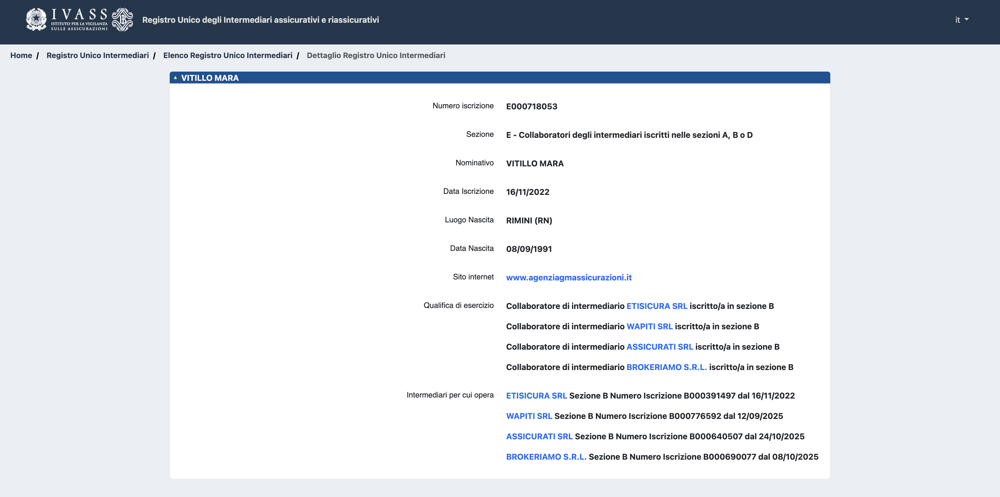Image resolution: width=1000 pixels, height=497 pixels.
Task: Click the date 16/11/2022 beside Data Iscrizione
Action: tap(527, 192)
